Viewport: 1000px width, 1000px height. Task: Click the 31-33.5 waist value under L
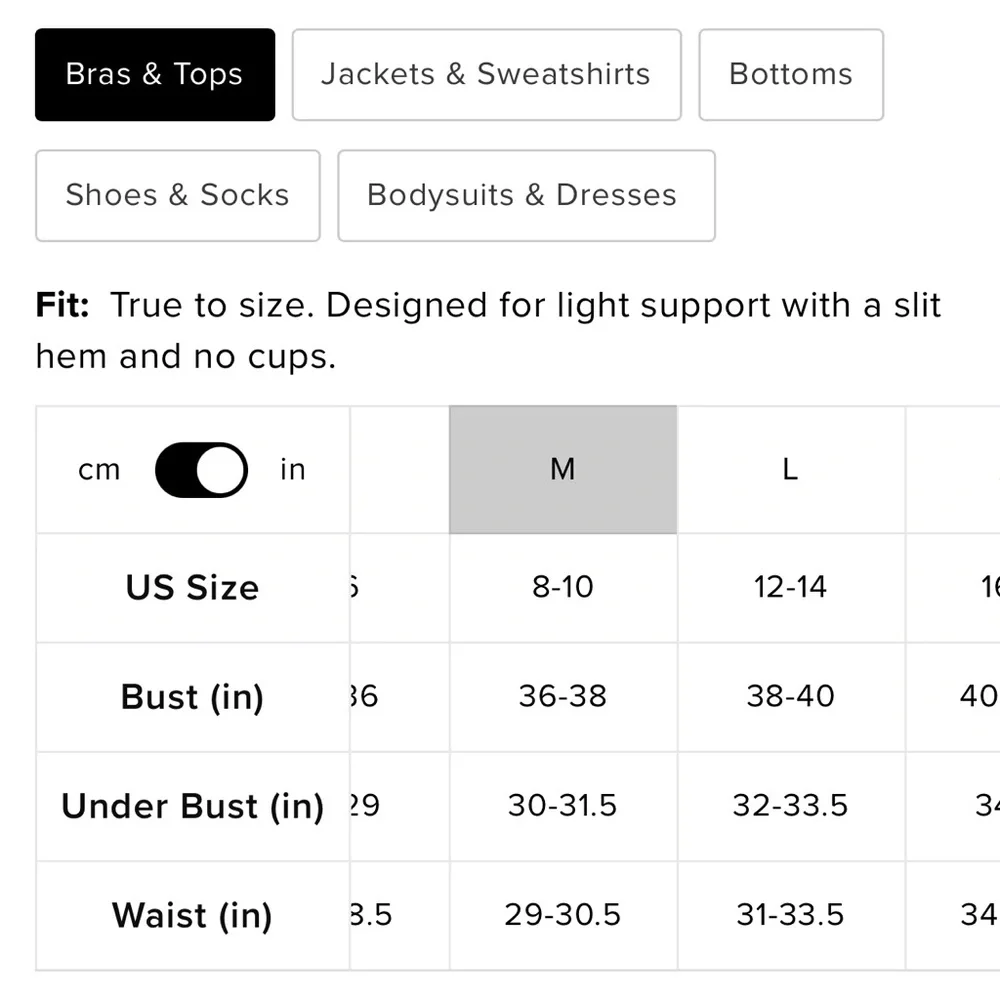pos(790,915)
